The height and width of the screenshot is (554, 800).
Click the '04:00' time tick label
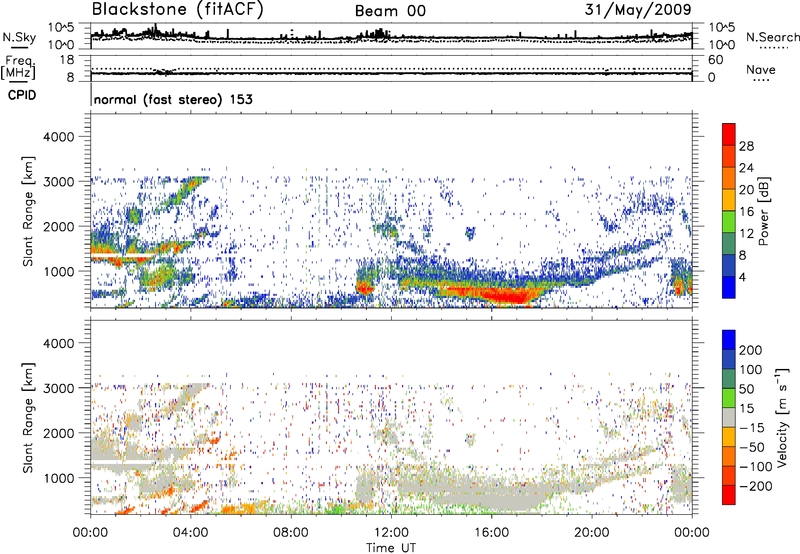click(190, 533)
